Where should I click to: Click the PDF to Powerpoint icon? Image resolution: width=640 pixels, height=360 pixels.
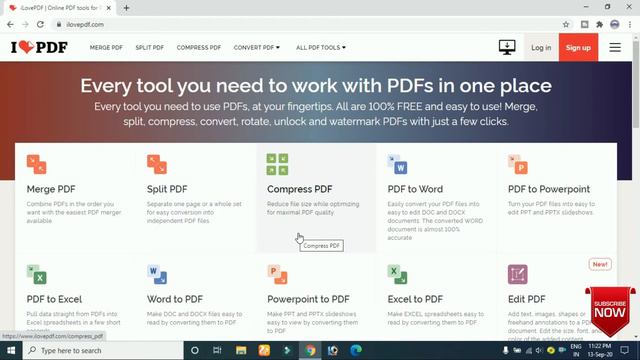click(x=518, y=164)
